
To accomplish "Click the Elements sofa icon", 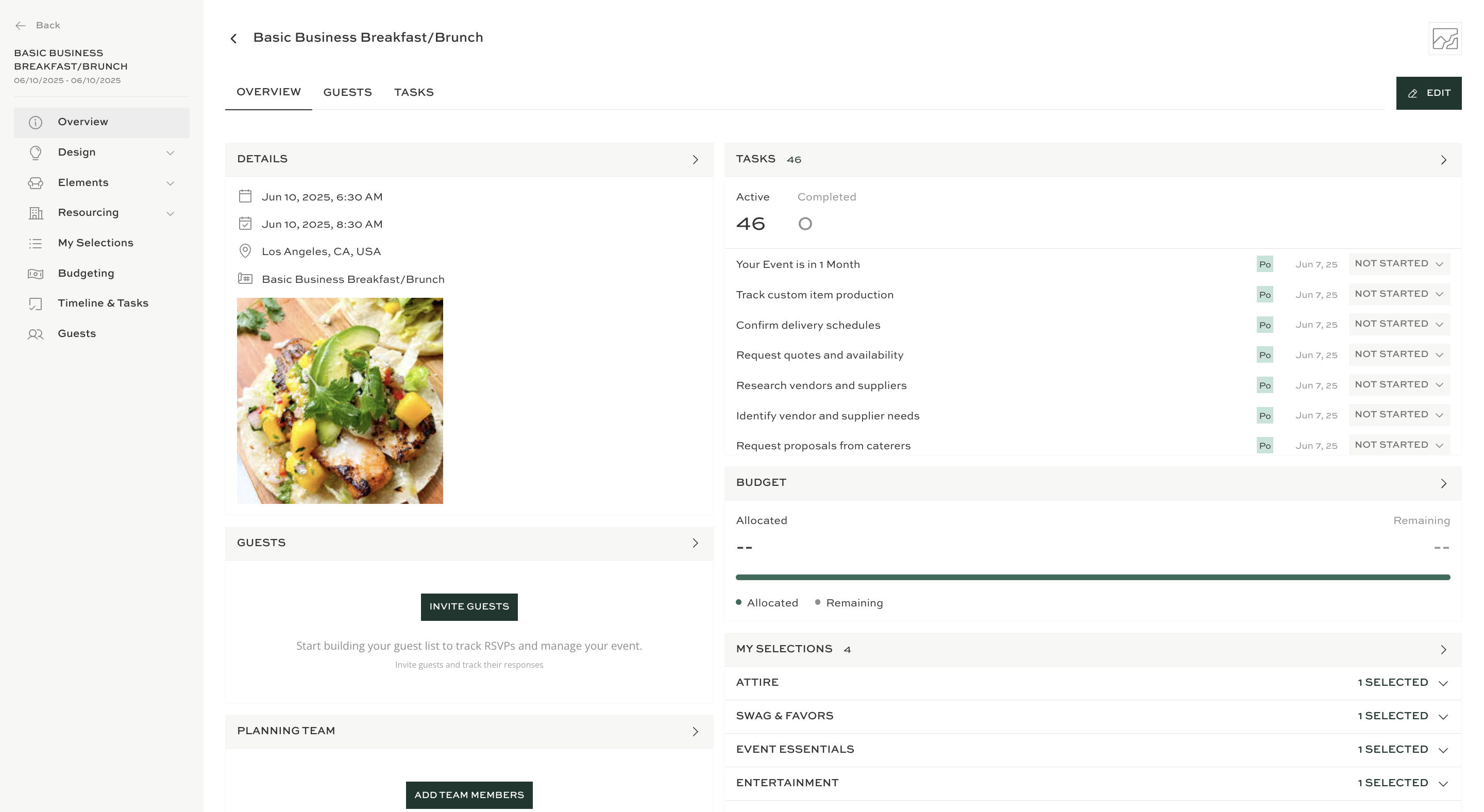I will (36, 183).
